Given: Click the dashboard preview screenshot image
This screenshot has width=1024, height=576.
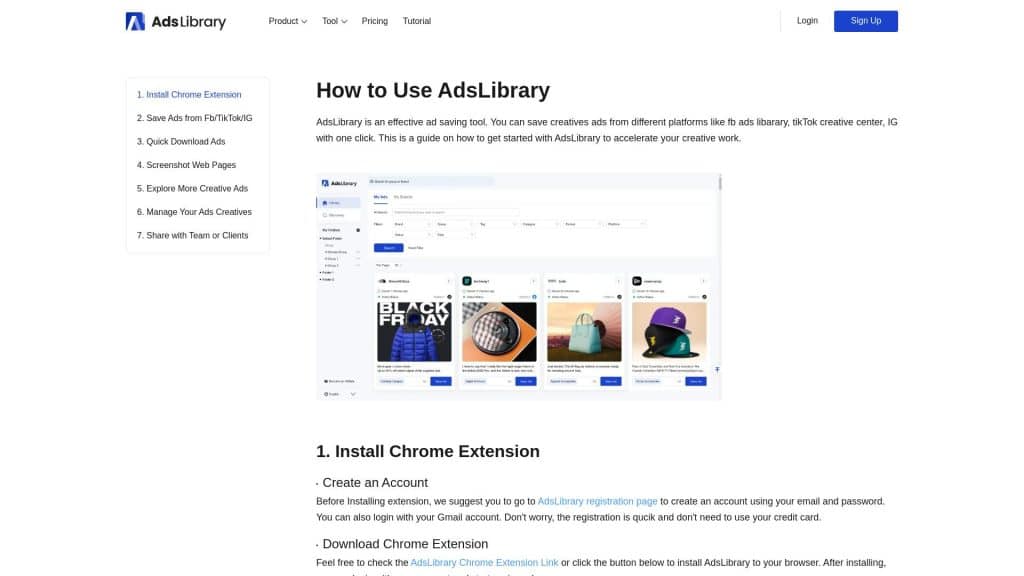Looking at the screenshot, I should click(519, 287).
